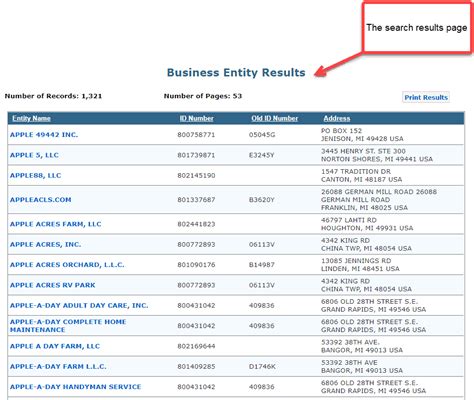Select ID number 801090176
The height and width of the screenshot is (400, 474).
point(196,265)
